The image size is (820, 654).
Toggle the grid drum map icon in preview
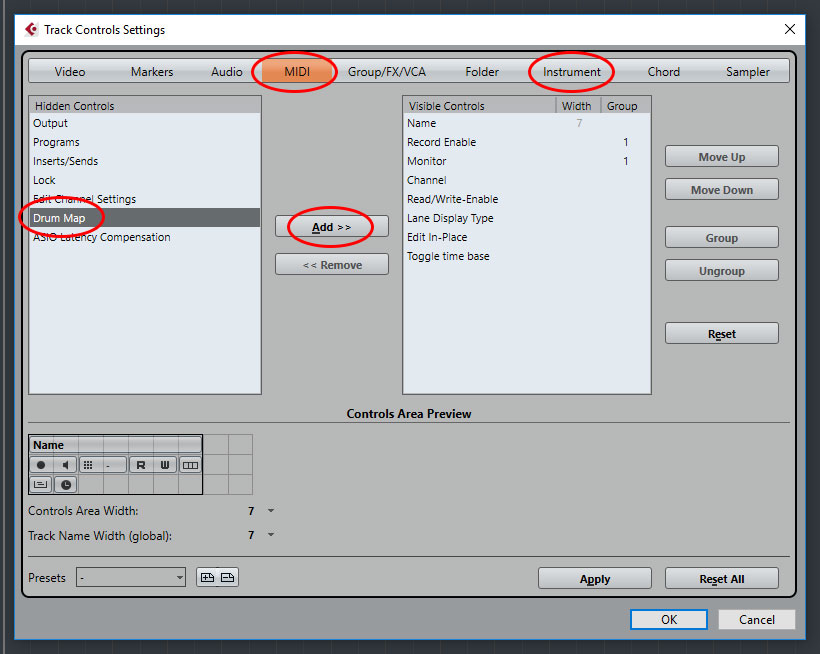tap(89, 465)
